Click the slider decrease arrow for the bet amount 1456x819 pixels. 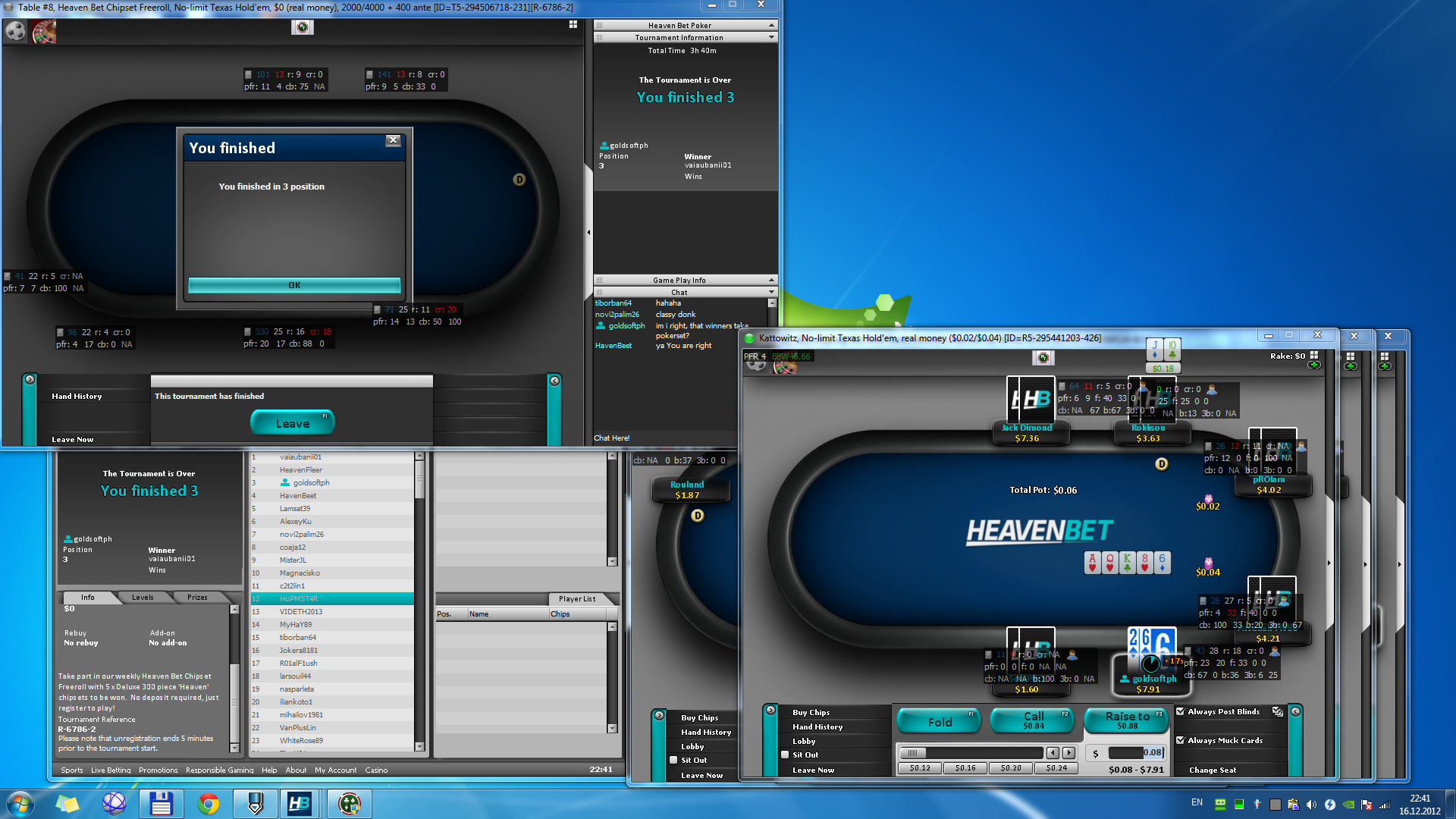pyautogui.click(x=1053, y=753)
